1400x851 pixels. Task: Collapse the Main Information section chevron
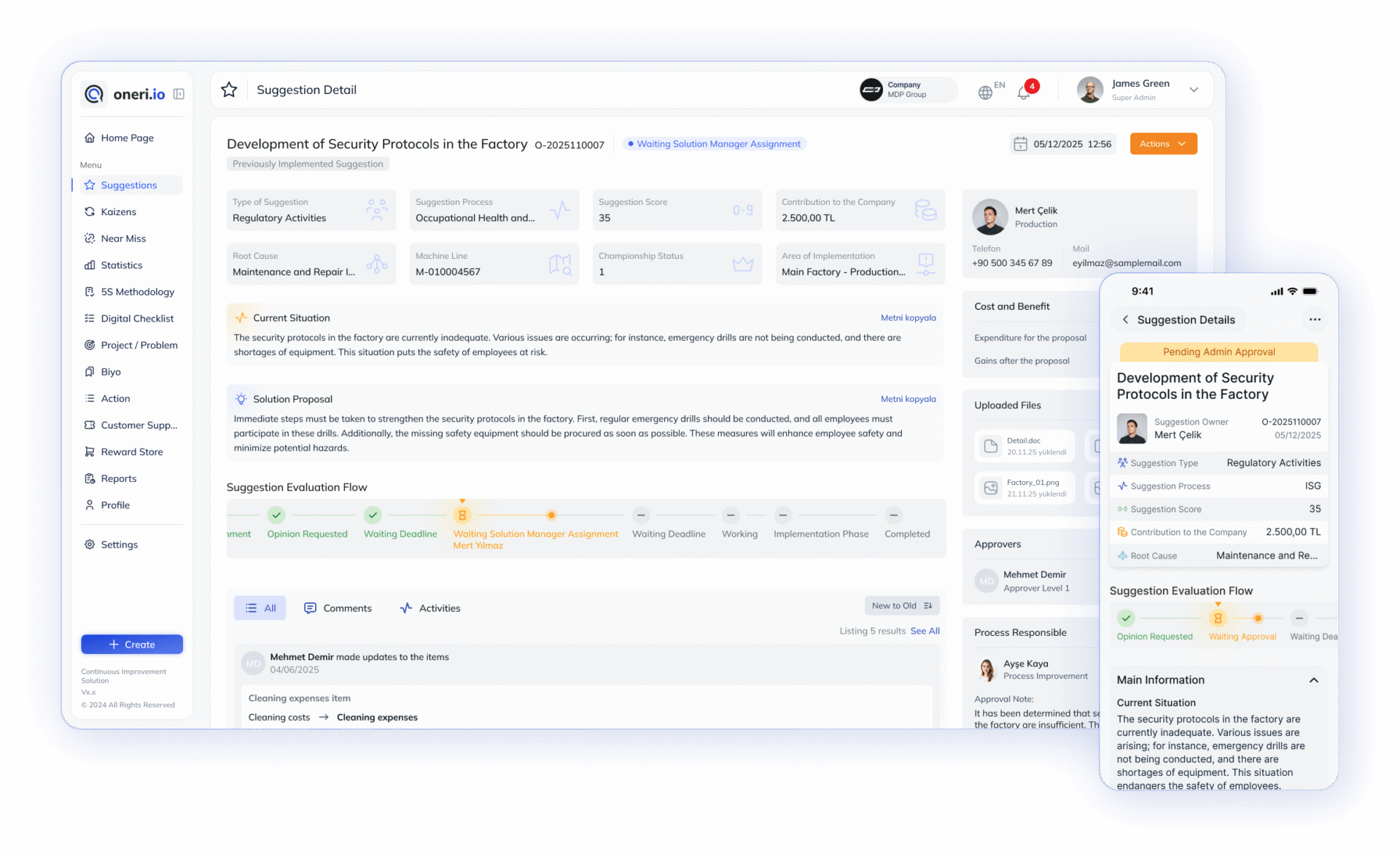click(1313, 680)
